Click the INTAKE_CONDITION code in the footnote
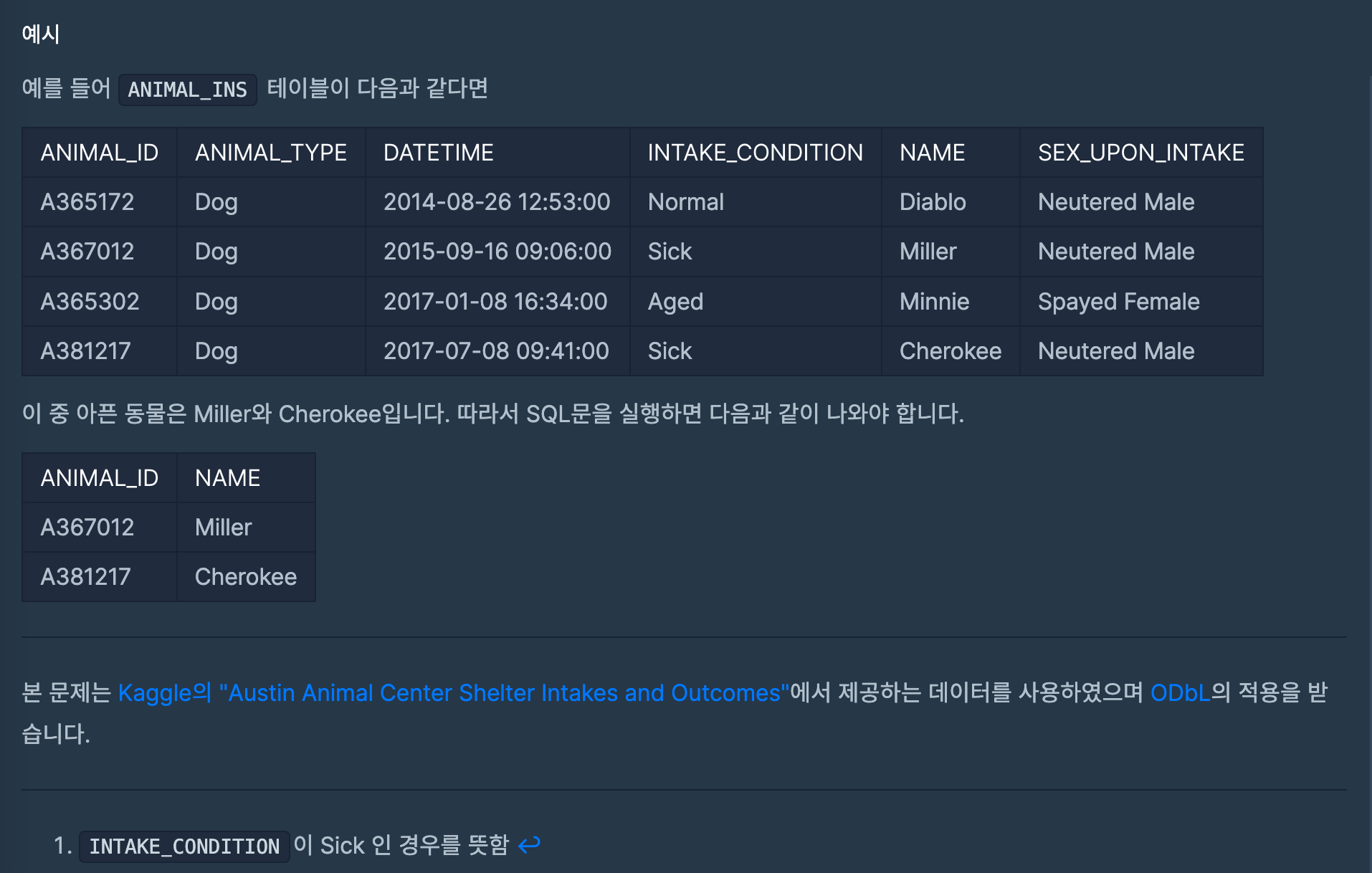The width and height of the screenshot is (1372, 873). pyautogui.click(x=184, y=846)
